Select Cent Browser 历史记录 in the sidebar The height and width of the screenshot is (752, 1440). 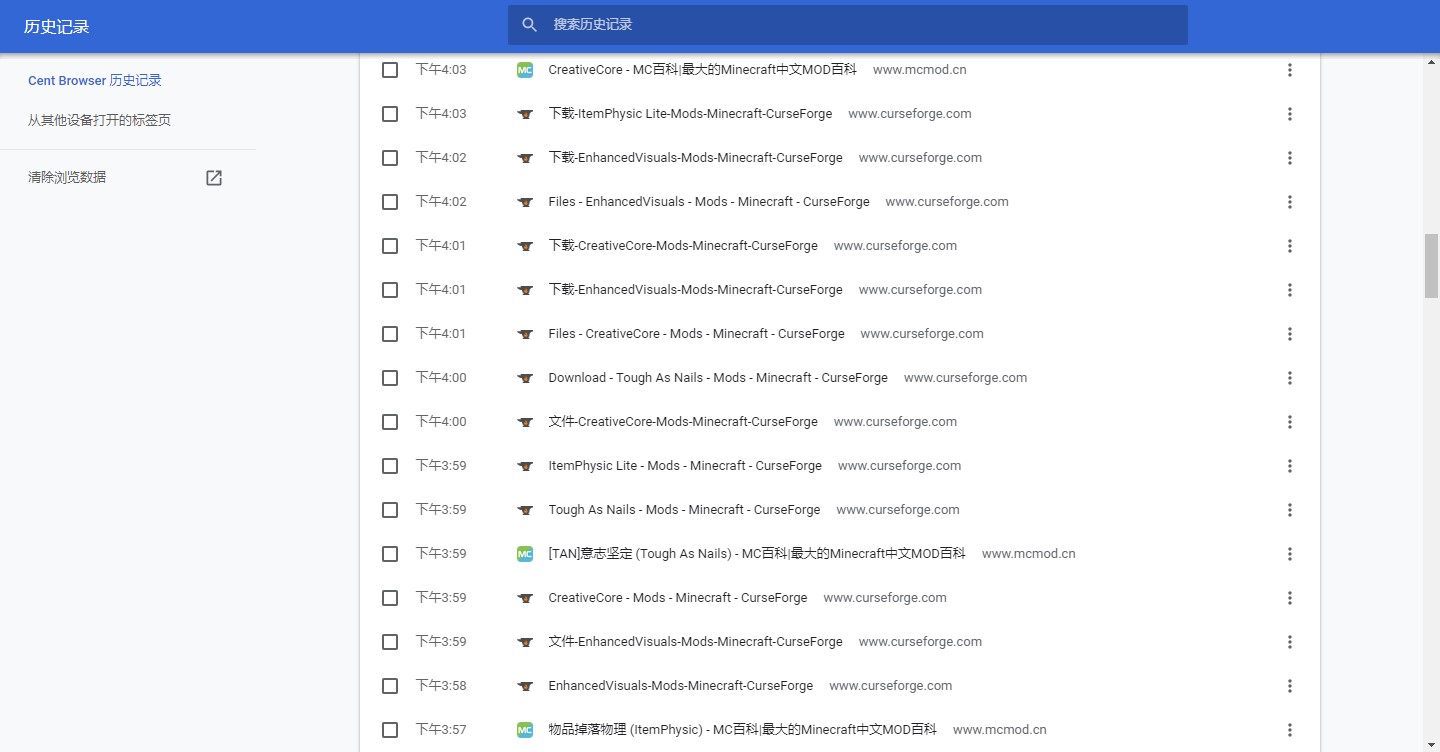pos(95,80)
